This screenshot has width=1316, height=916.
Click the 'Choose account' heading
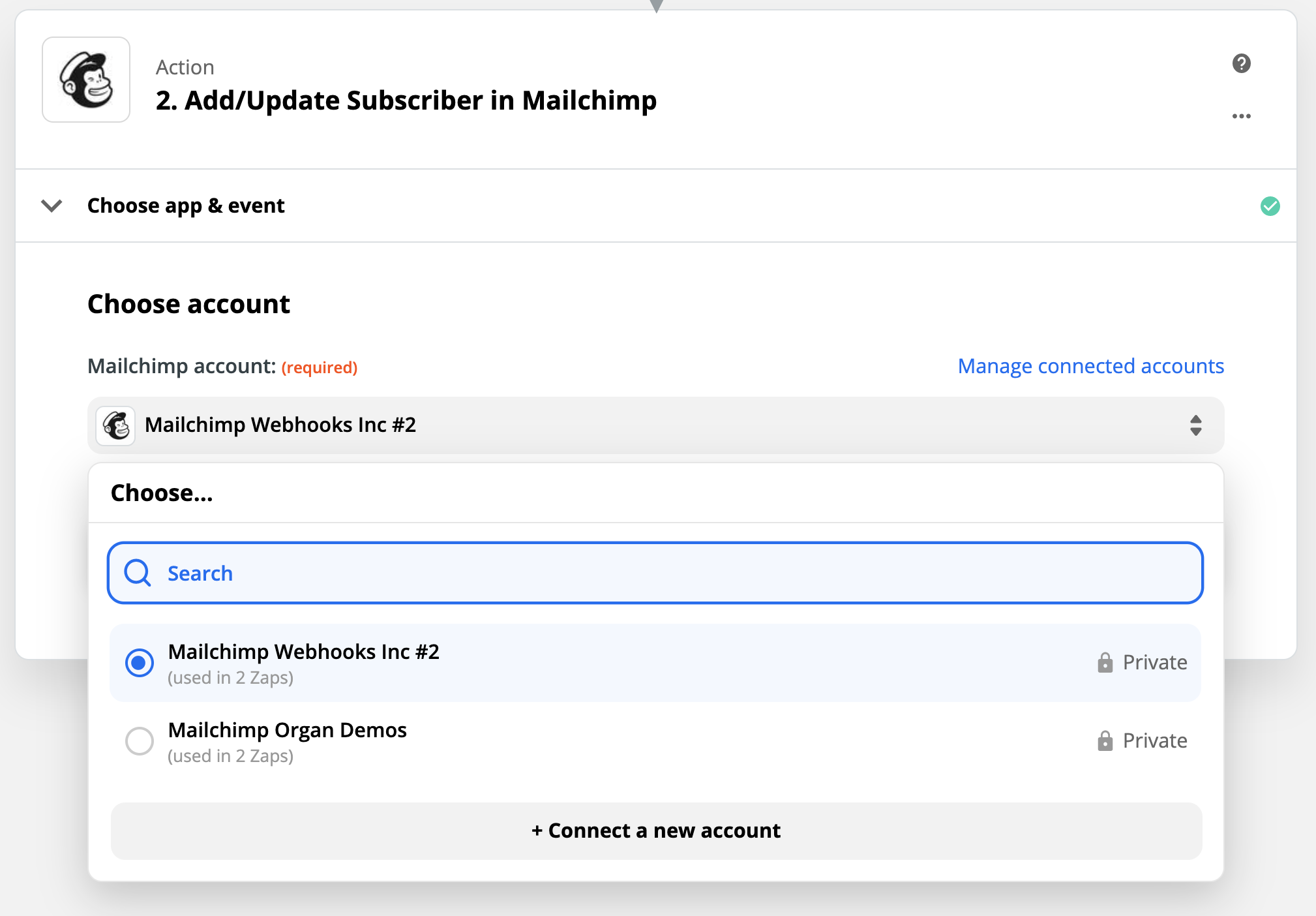tap(188, 304)
